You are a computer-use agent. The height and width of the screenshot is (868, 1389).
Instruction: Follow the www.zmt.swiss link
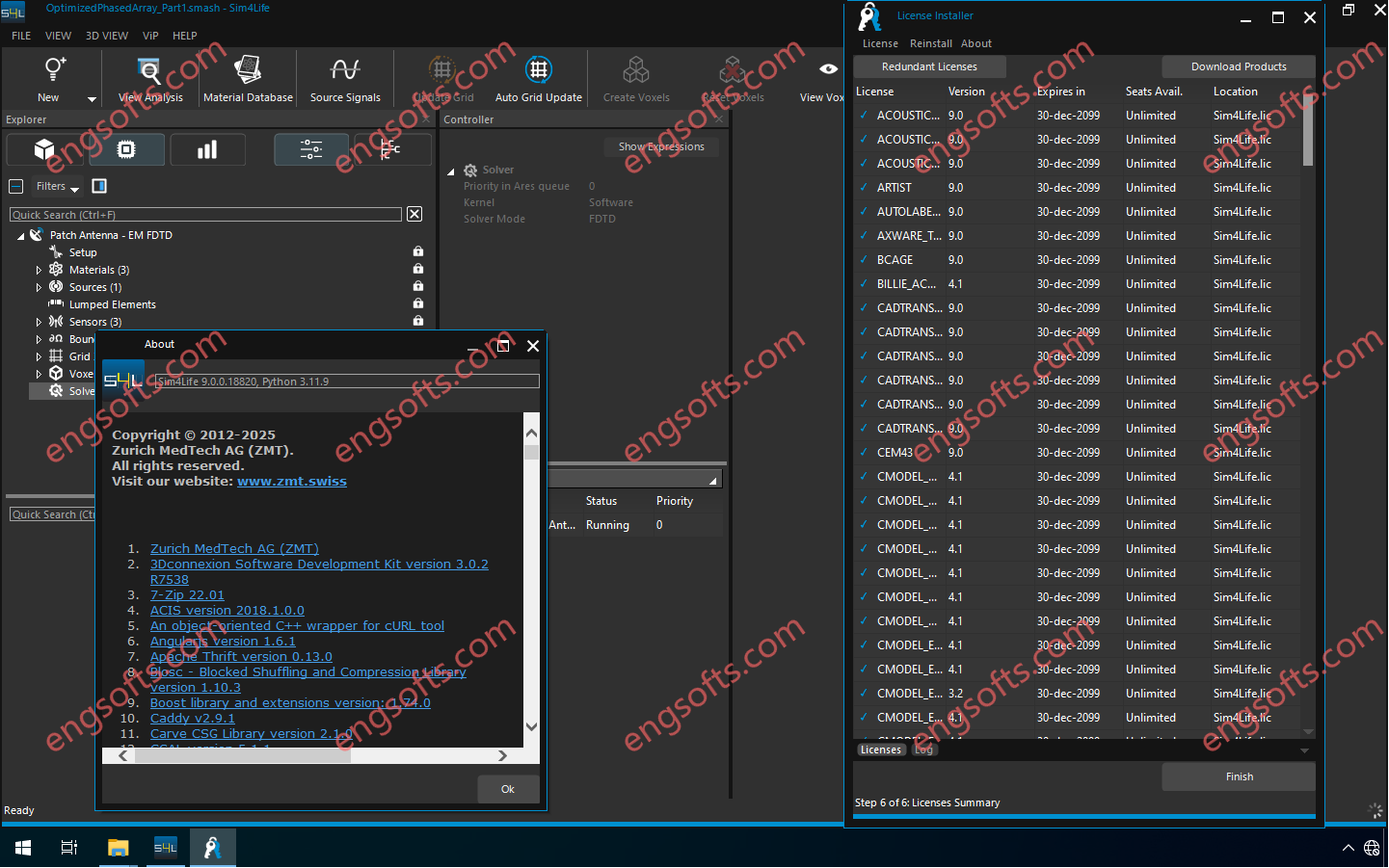[292, 482]
